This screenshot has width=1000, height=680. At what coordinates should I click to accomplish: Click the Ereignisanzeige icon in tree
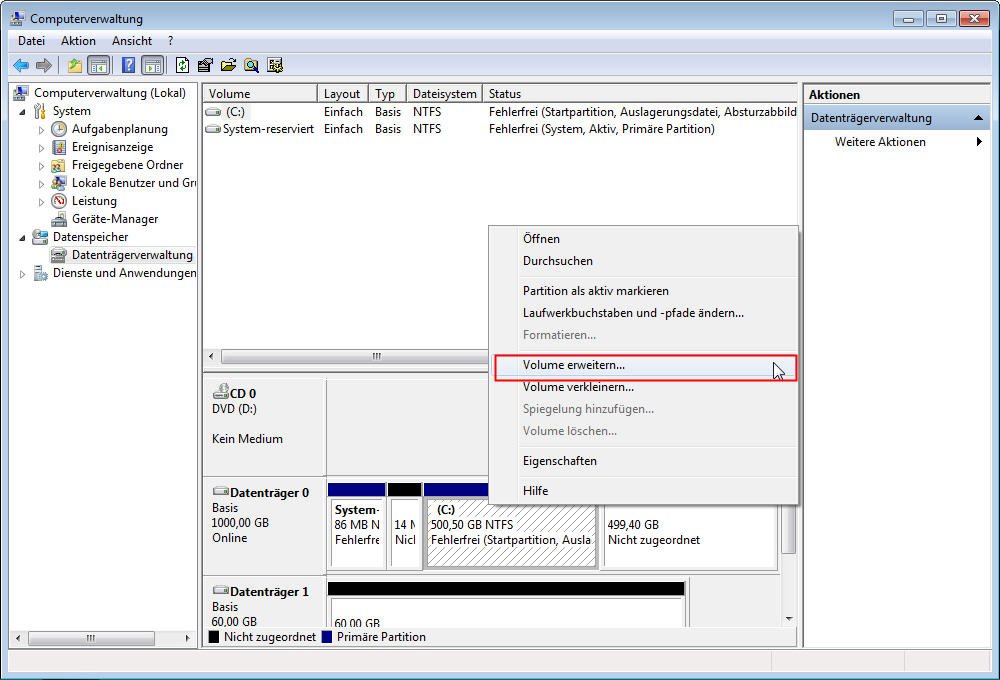click(59, 147)
